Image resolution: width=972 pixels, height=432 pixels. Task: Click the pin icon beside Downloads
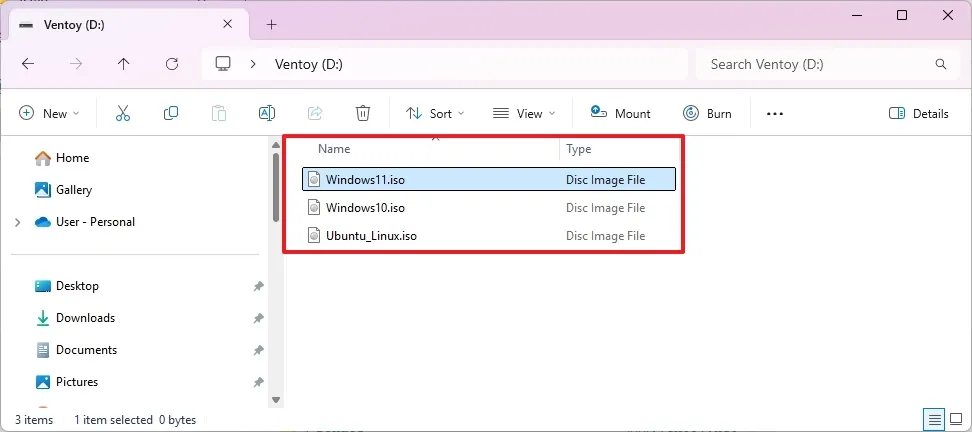258,319
